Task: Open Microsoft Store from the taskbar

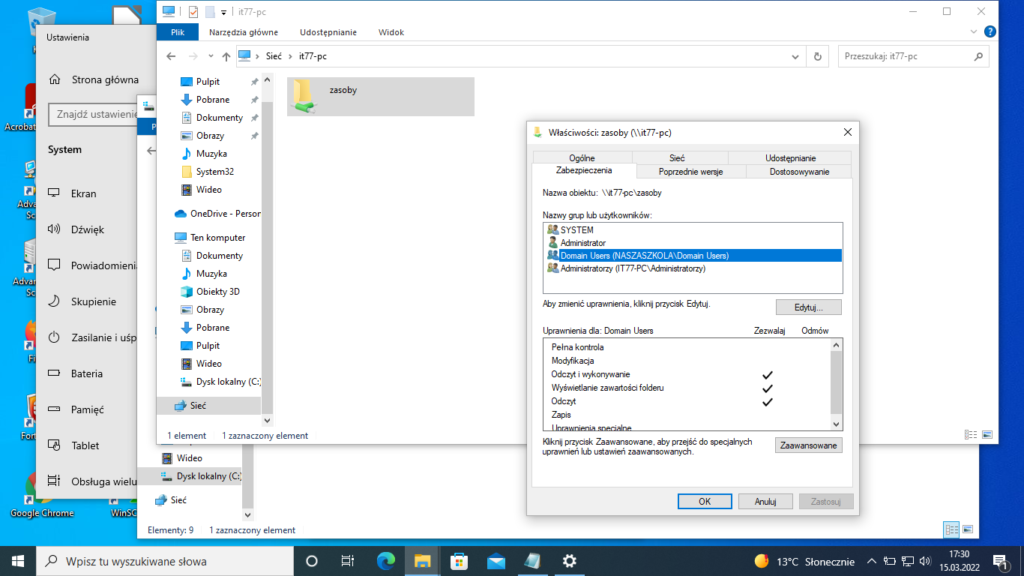Action: [x=459, y=560]
